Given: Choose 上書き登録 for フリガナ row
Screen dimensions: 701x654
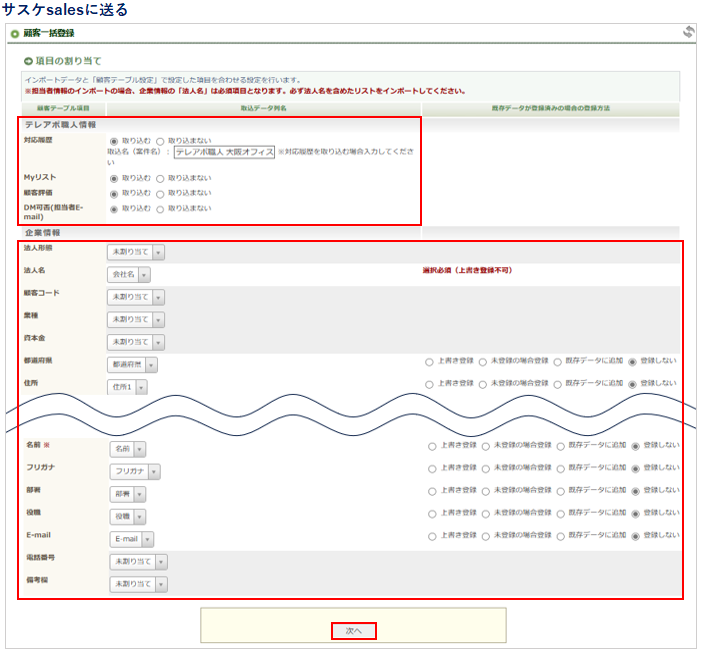Looking at the screenshot, I should click(432, 469).
